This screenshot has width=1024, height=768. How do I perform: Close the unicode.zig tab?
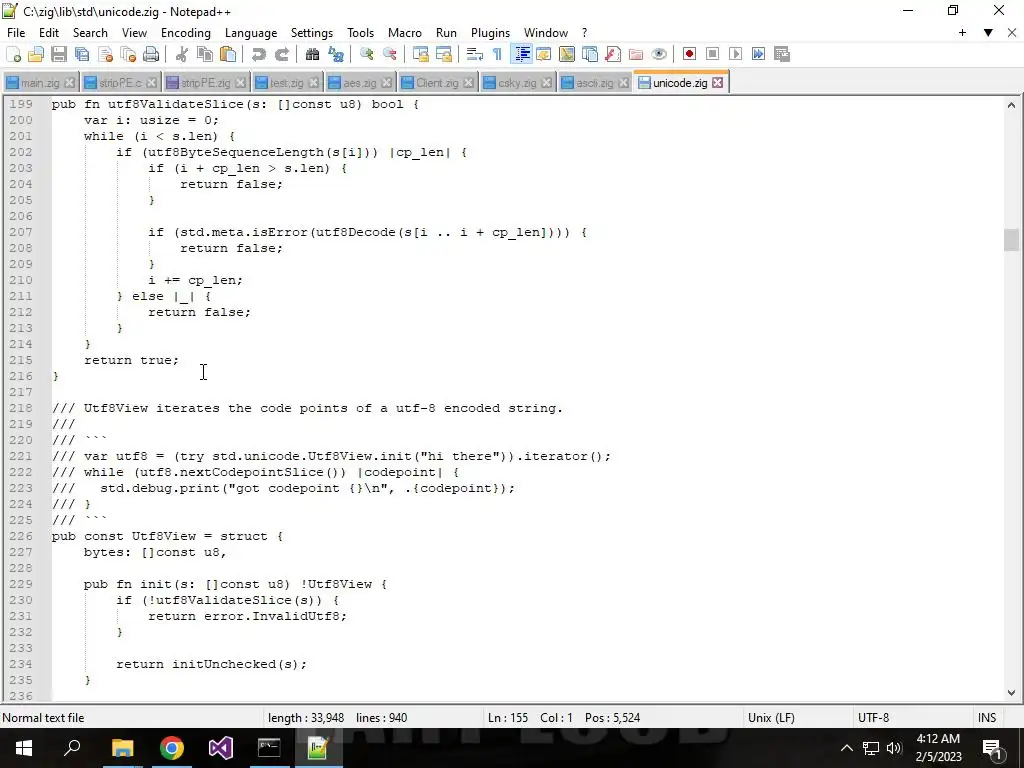coord(718,83)
